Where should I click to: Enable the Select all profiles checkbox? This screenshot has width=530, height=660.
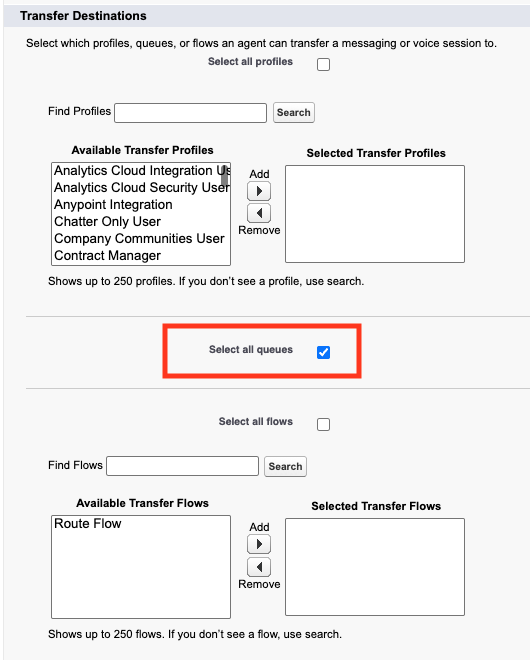coord(323,64)
